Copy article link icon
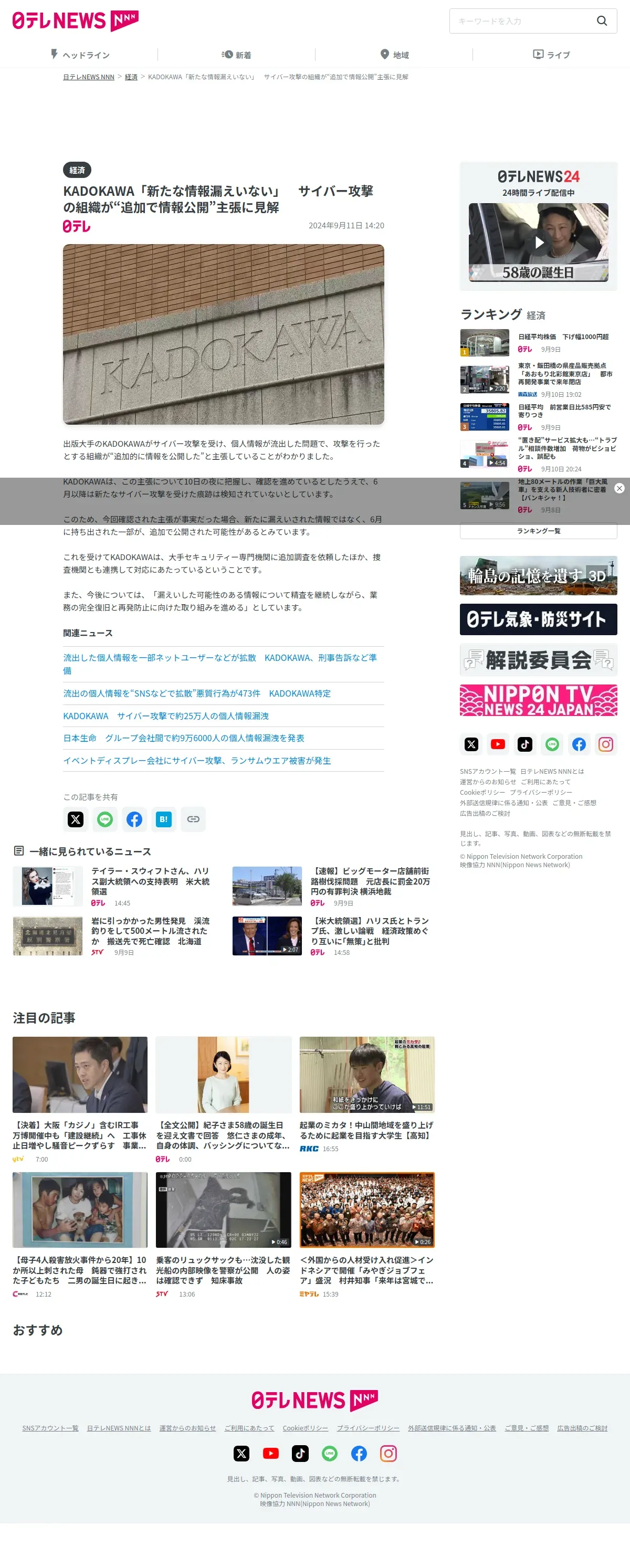 pos(193,819)
